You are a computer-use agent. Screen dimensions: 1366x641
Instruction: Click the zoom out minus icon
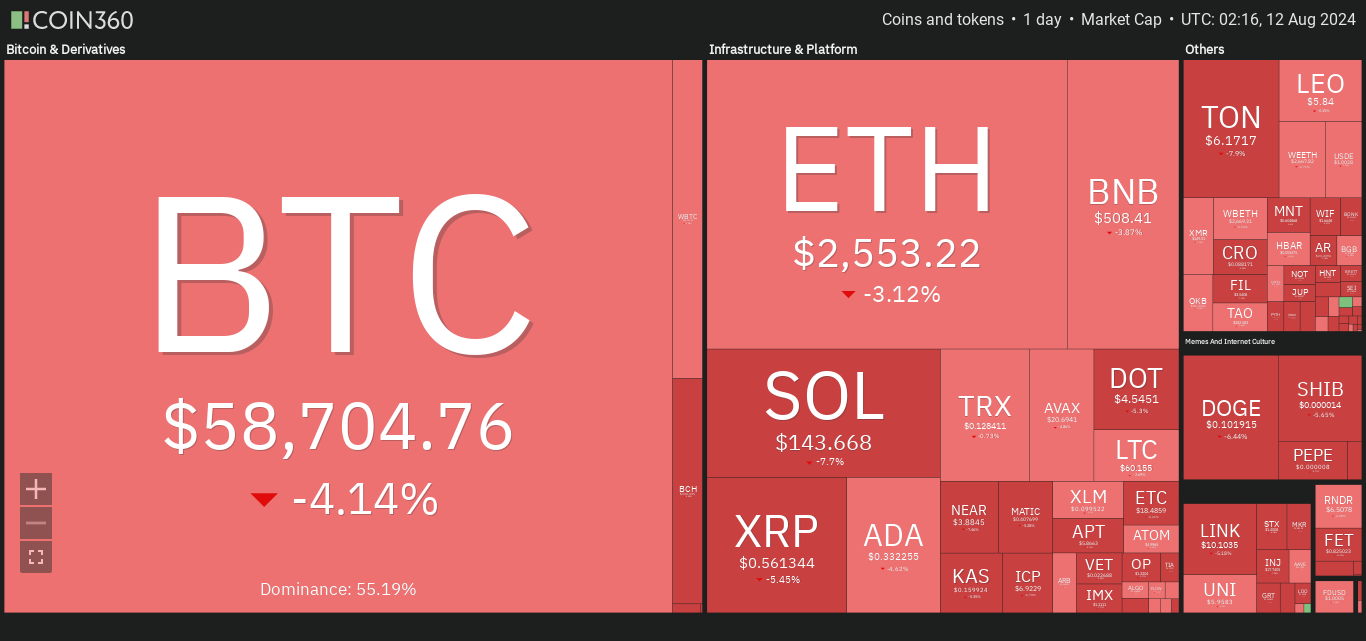36,523
